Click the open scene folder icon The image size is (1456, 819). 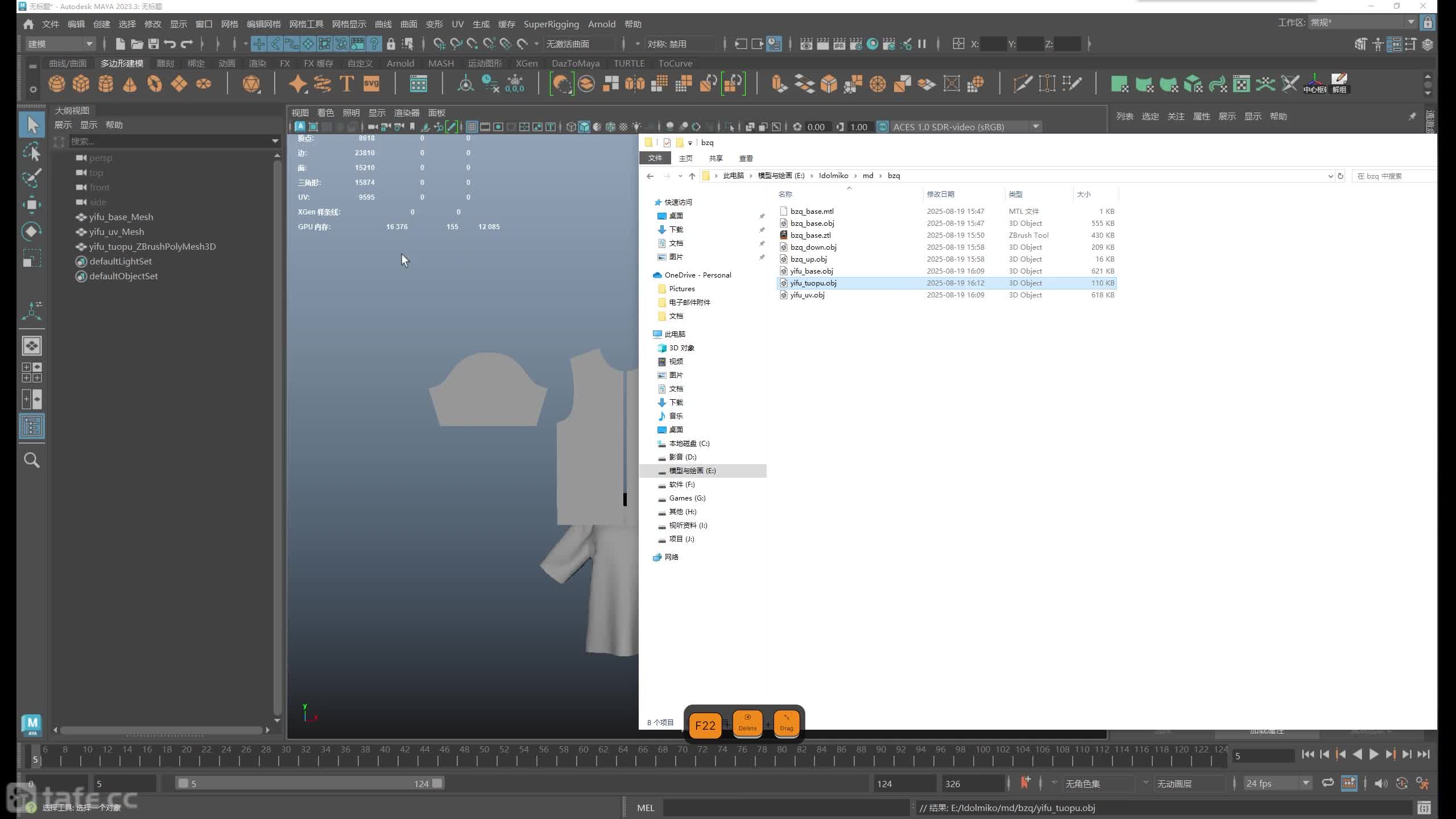pos(136,44)
